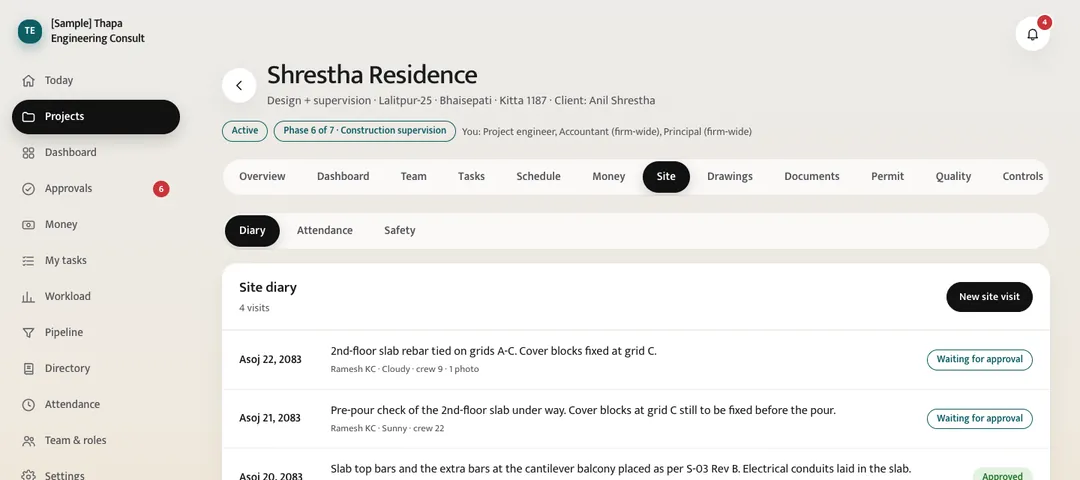Open the Schedule tab
Viewport: 1080px width, 480px height.
pos(539,176)
